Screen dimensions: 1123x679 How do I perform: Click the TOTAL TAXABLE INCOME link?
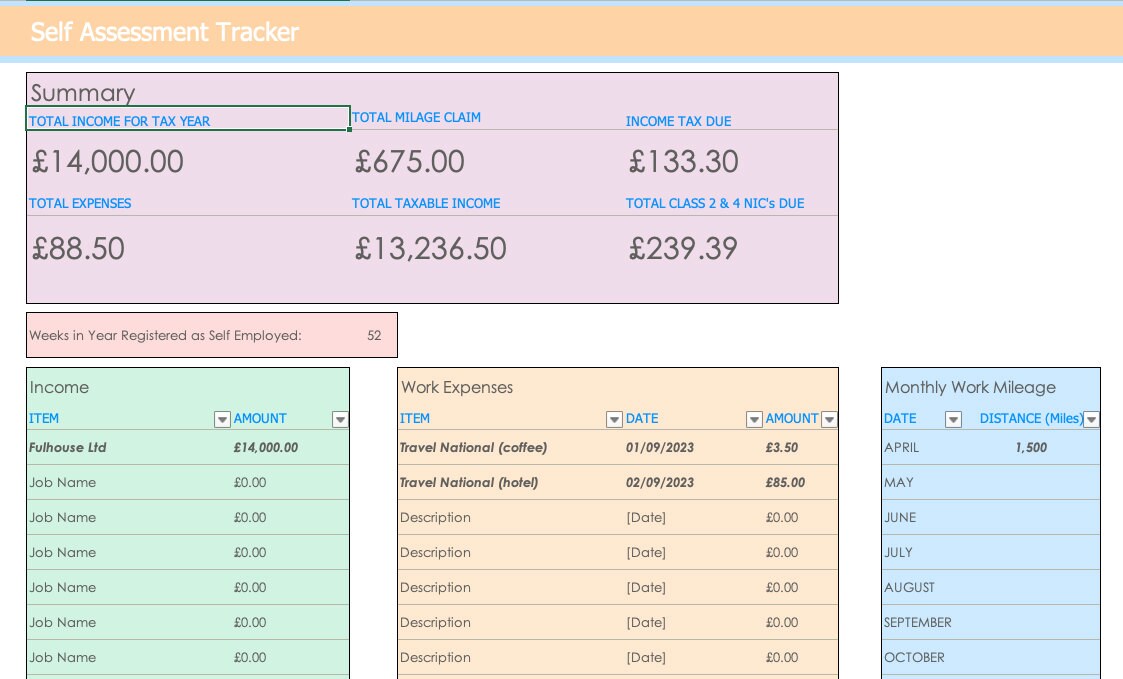click(x=426, y=203)
